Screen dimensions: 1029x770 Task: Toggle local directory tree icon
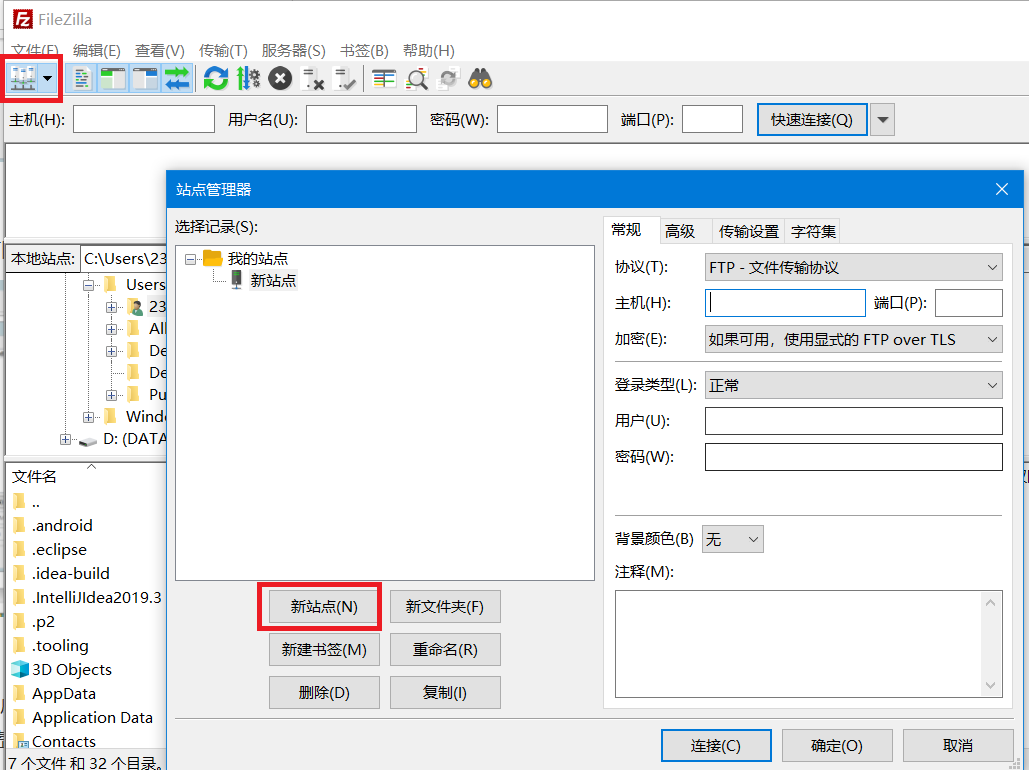[x=114, y=79]
